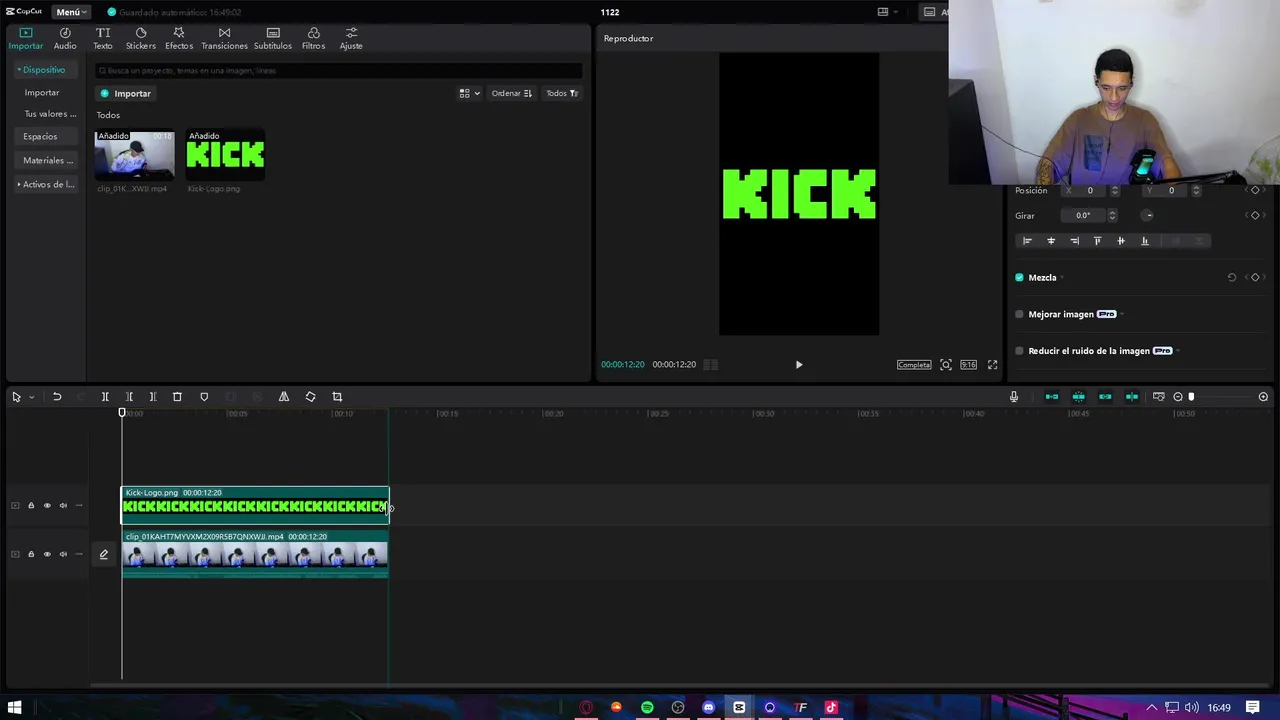The height and width of the screenshot is (720, 1280).
Task: Open the Texto tab
Action: 103,38
